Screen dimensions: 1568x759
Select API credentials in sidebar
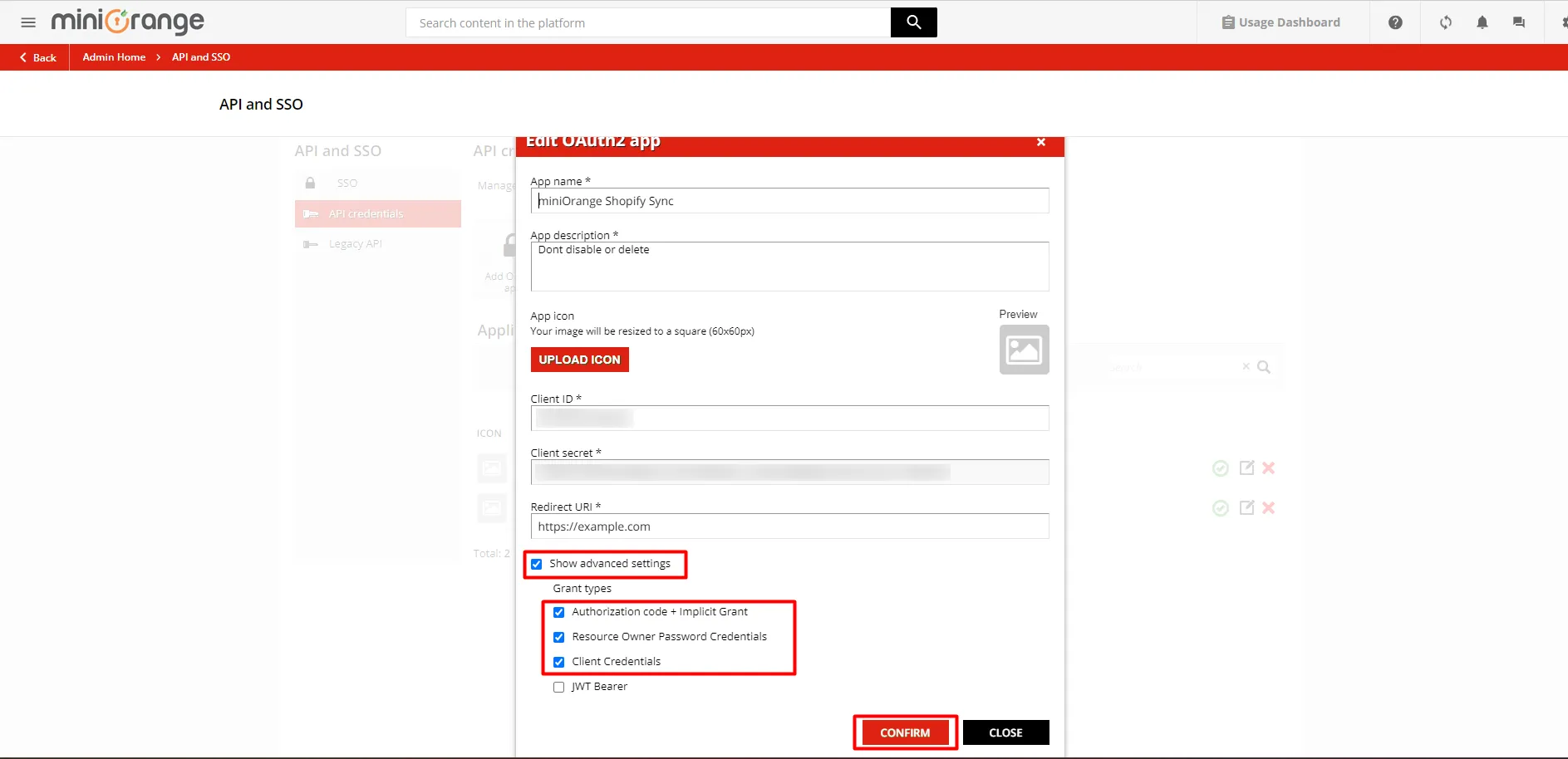point(378,213)
